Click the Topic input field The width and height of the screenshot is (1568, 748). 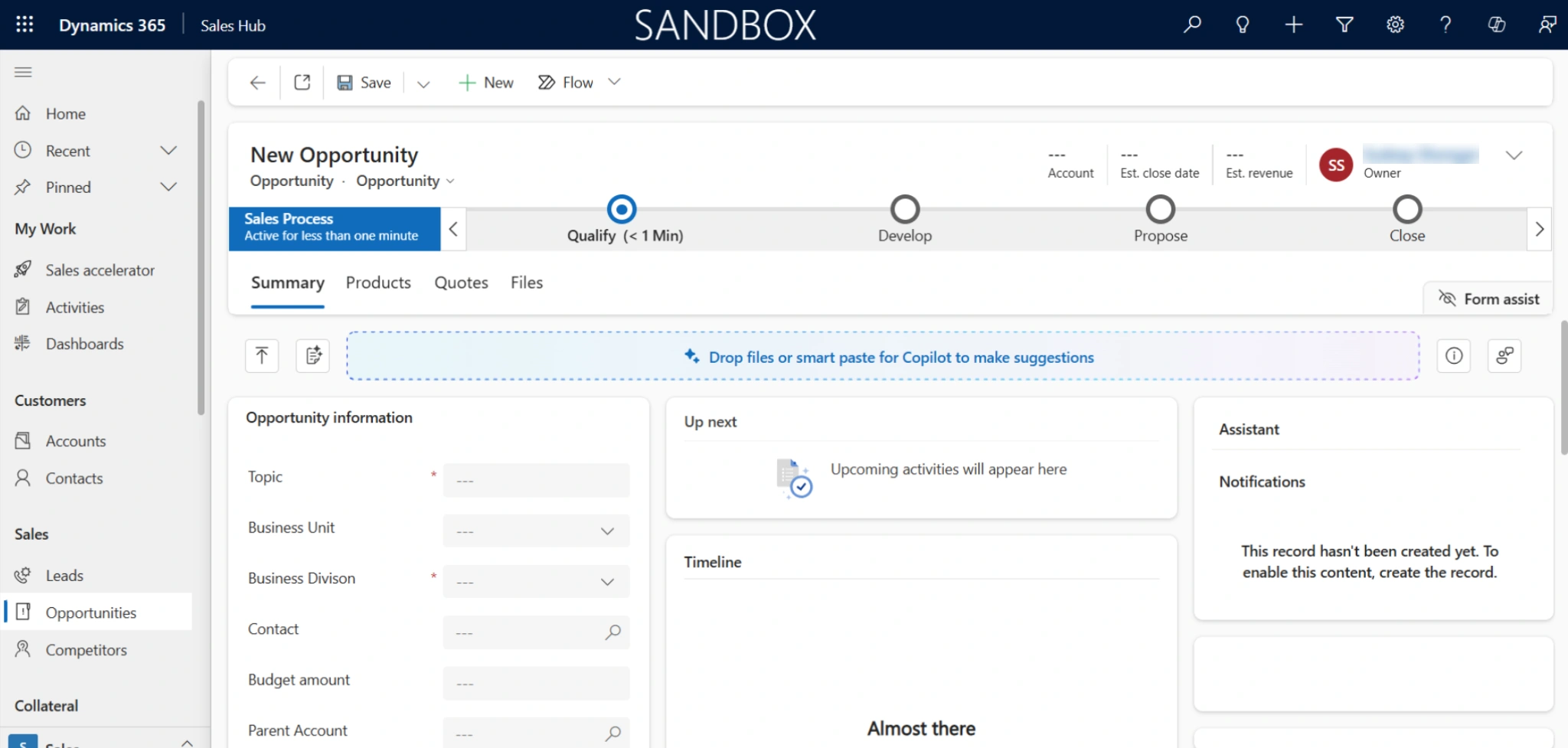point(536,480)
